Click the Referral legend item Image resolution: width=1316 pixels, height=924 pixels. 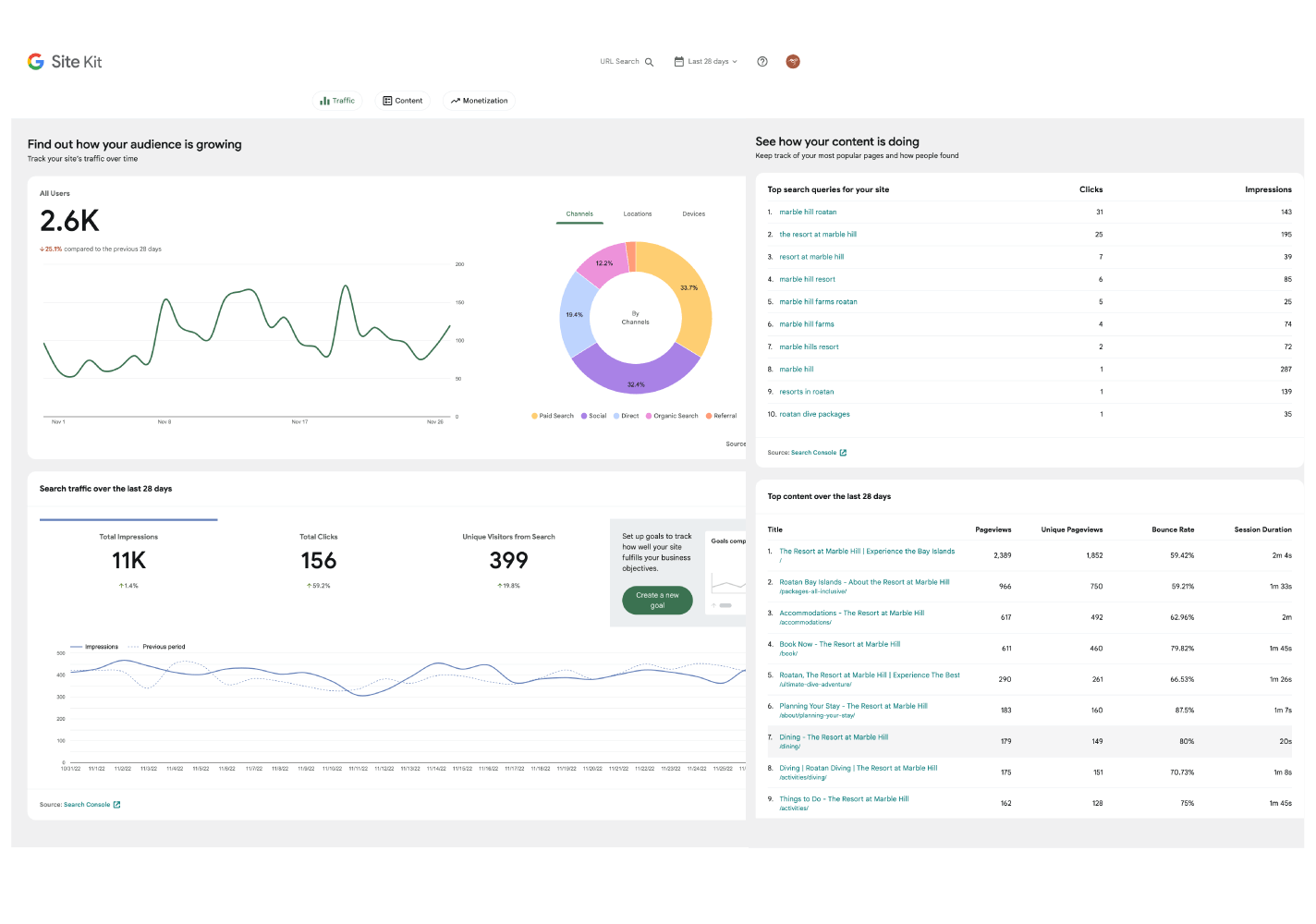[722, 416]
